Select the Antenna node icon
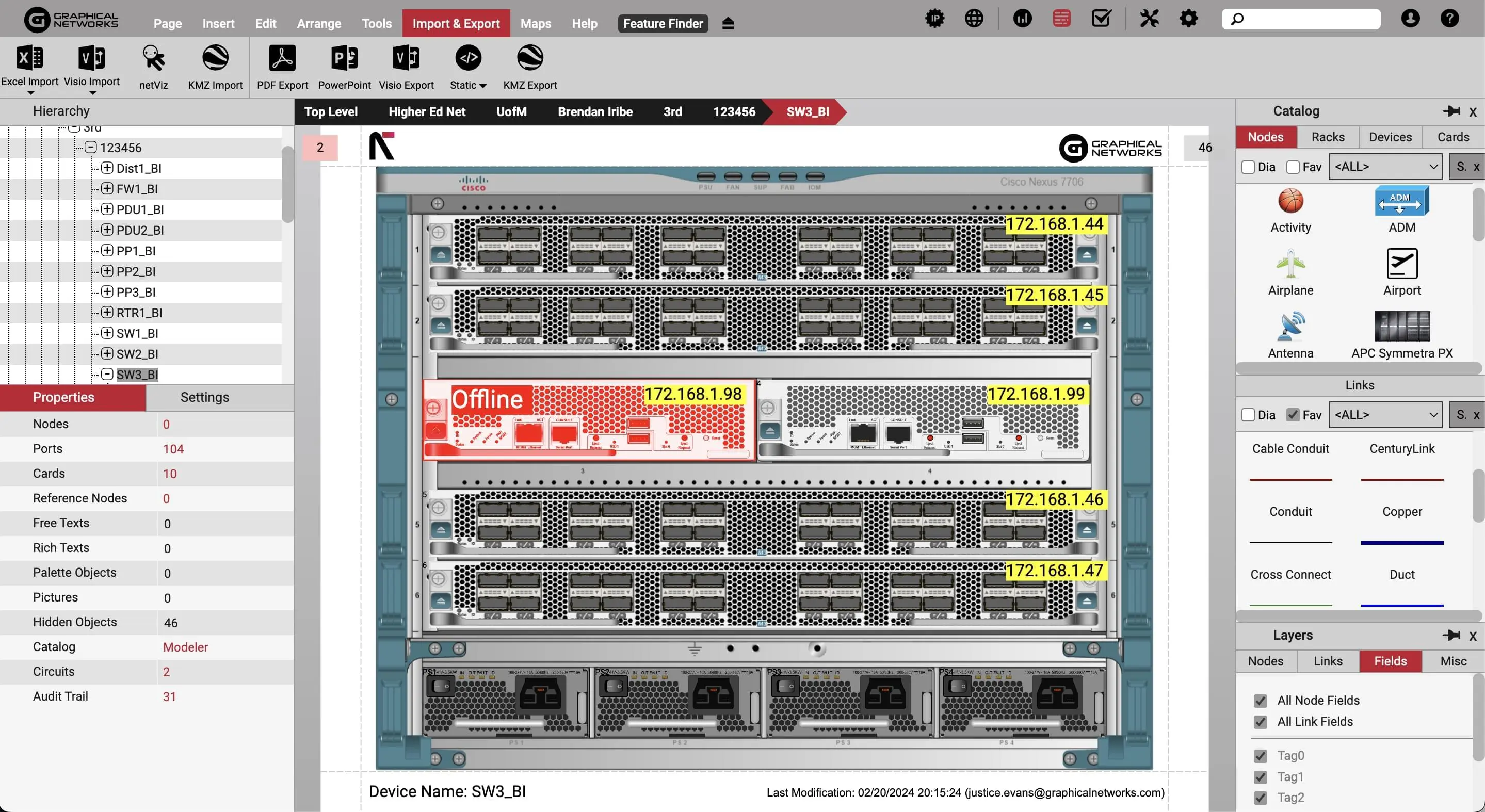 point(1290,327)
